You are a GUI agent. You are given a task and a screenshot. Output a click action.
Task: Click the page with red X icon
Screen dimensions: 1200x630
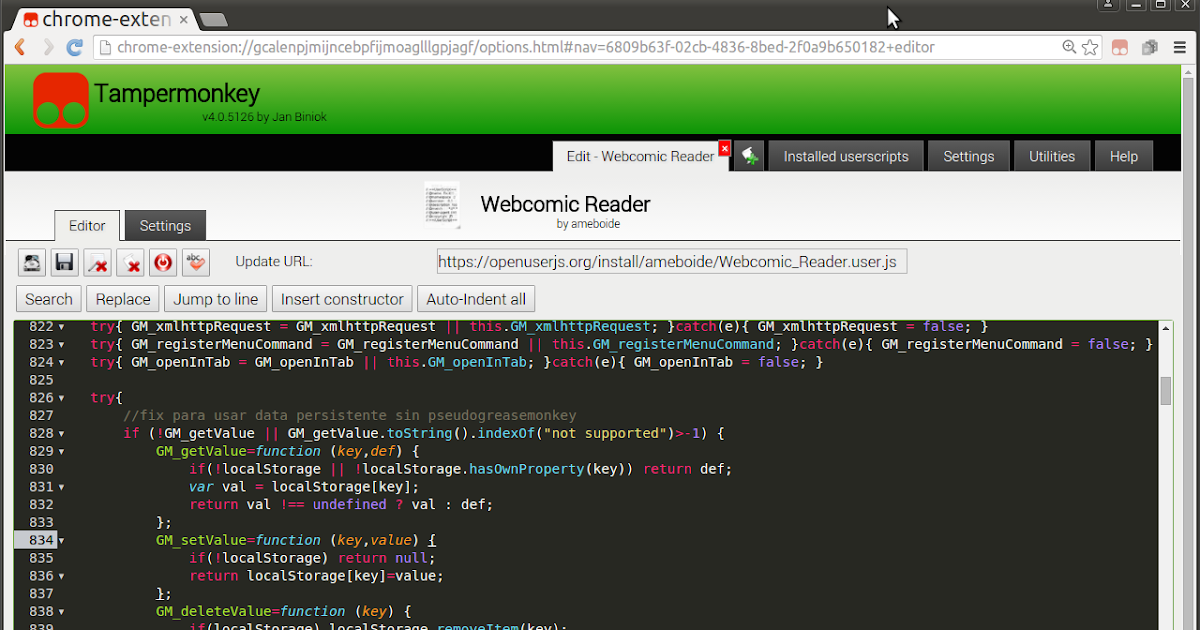[130, 262]
